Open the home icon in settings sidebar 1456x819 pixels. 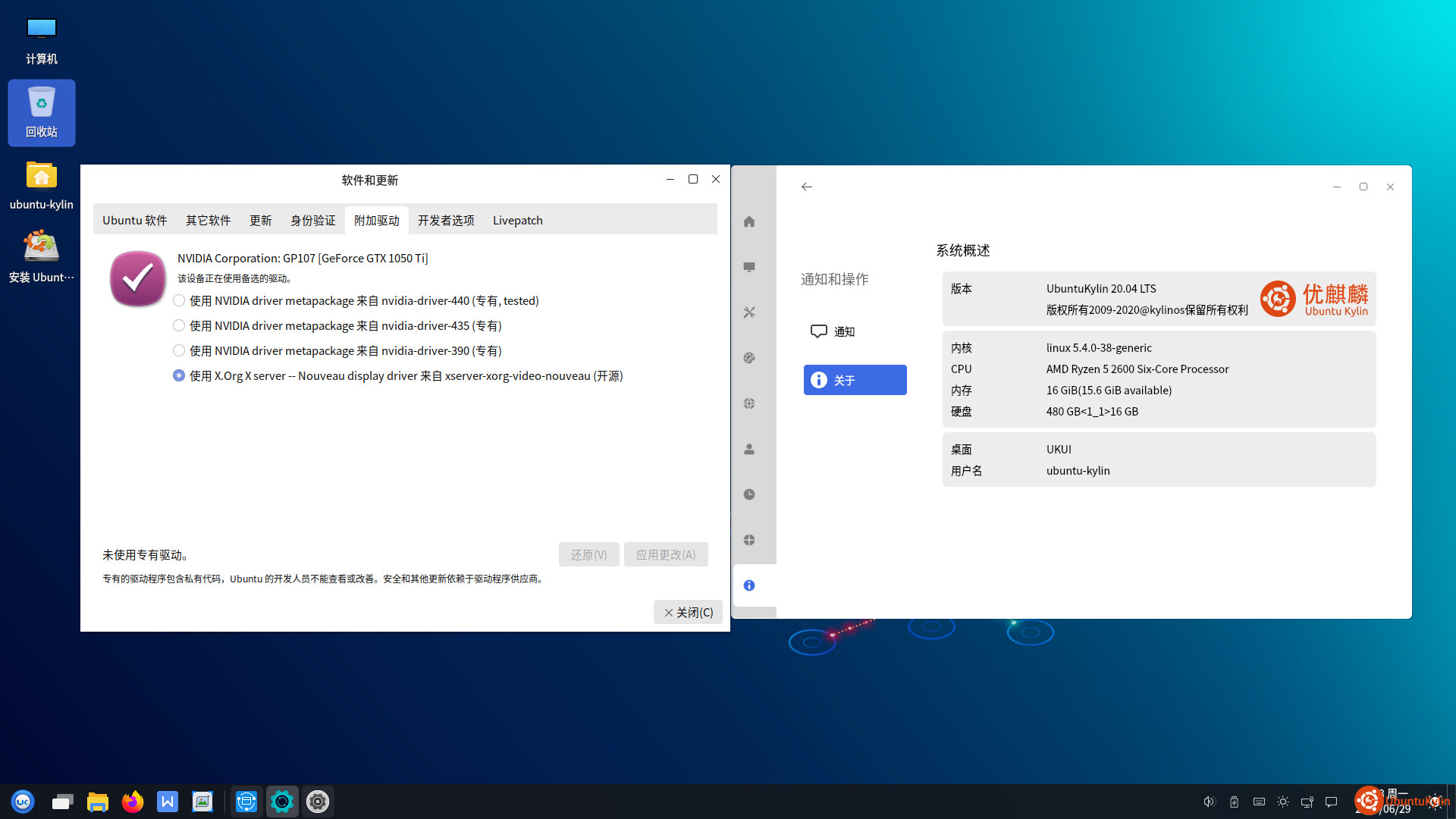(x=749, y=221)
